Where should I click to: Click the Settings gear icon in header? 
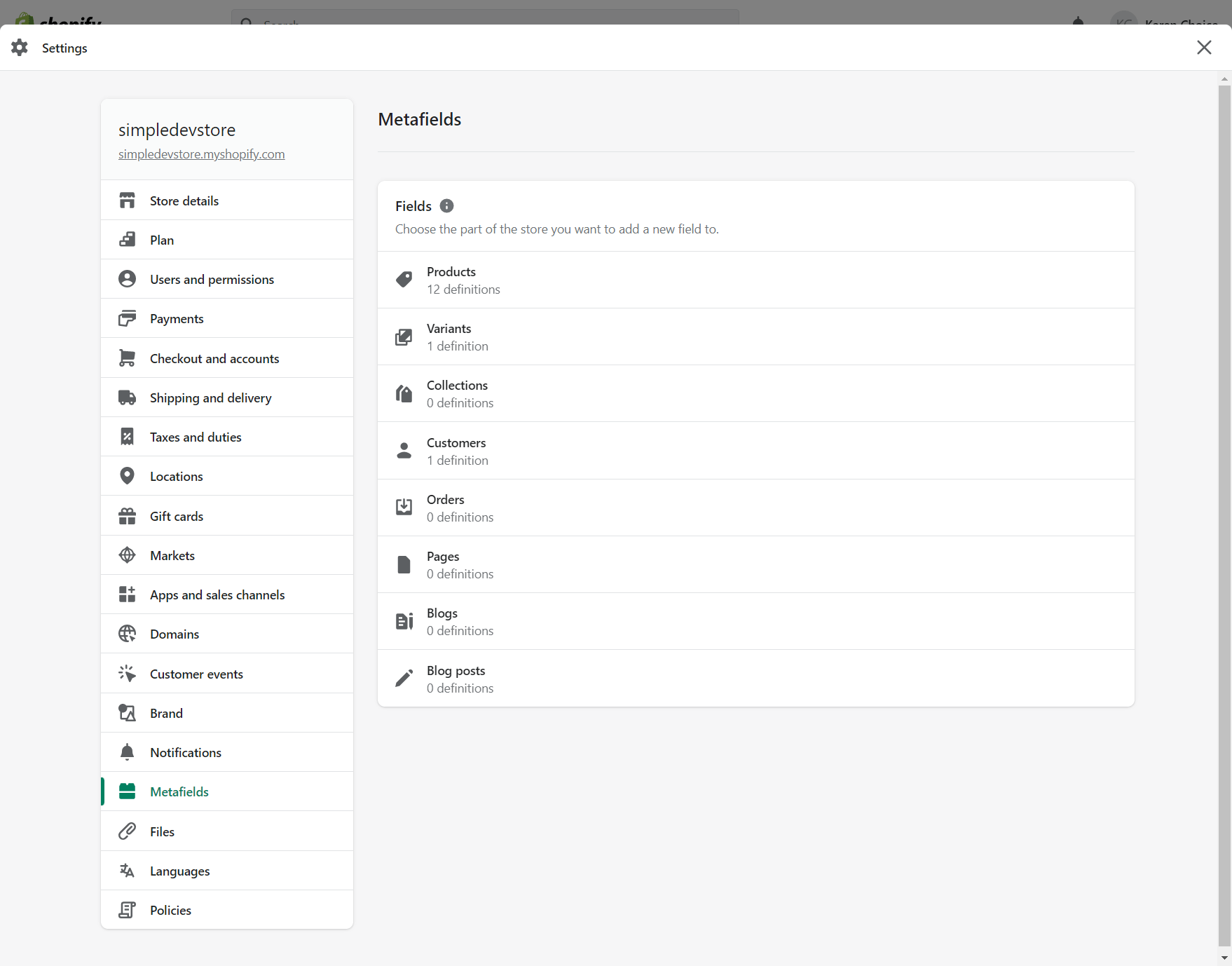click(x=20, y=47)
